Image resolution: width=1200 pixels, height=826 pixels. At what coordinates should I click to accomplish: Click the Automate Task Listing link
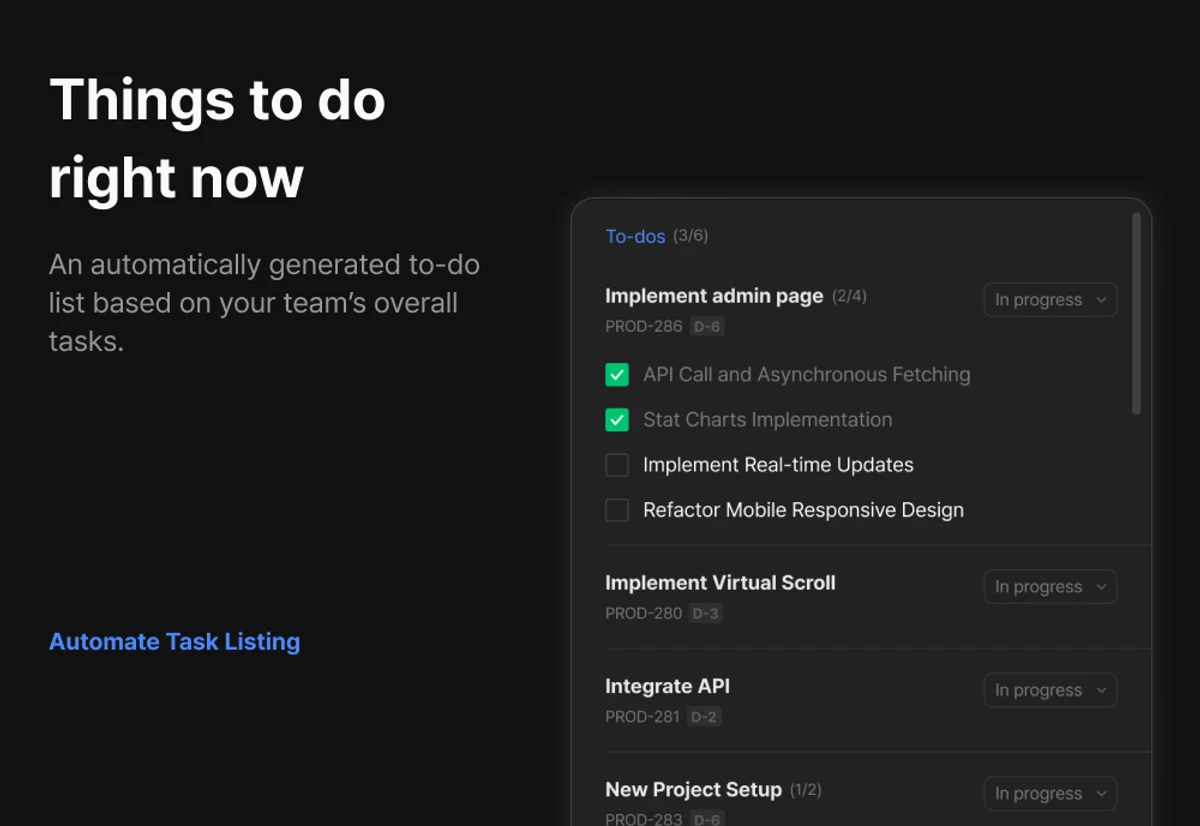click(x=175, y=642)
